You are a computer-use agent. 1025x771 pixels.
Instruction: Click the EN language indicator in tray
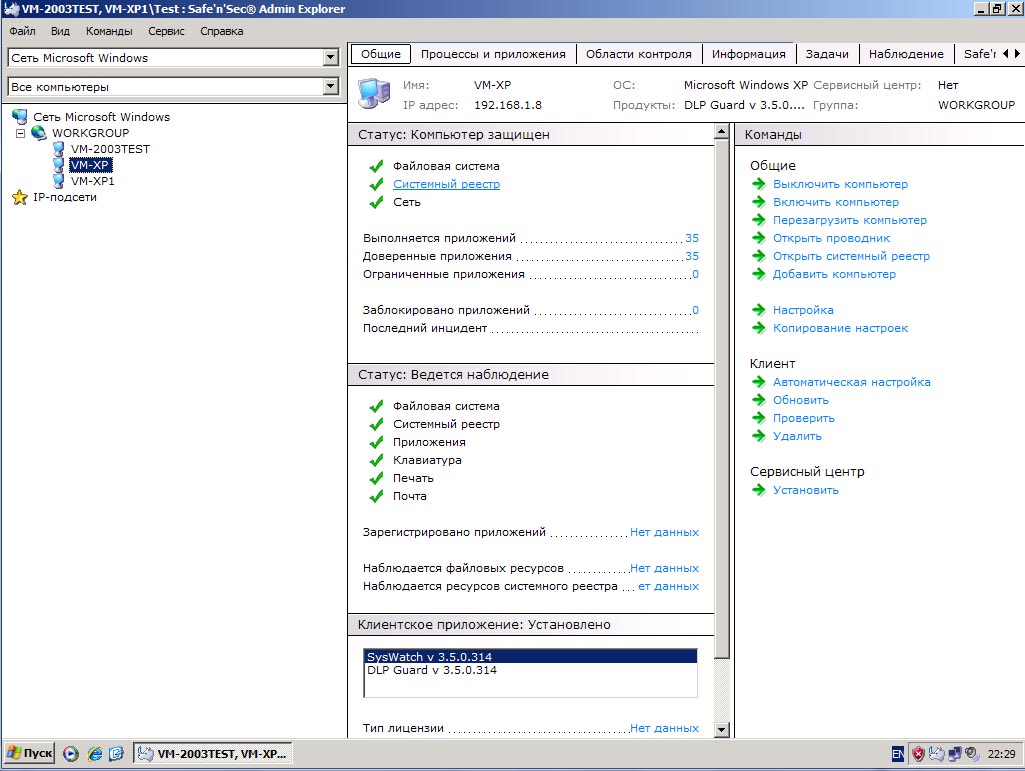898,754
